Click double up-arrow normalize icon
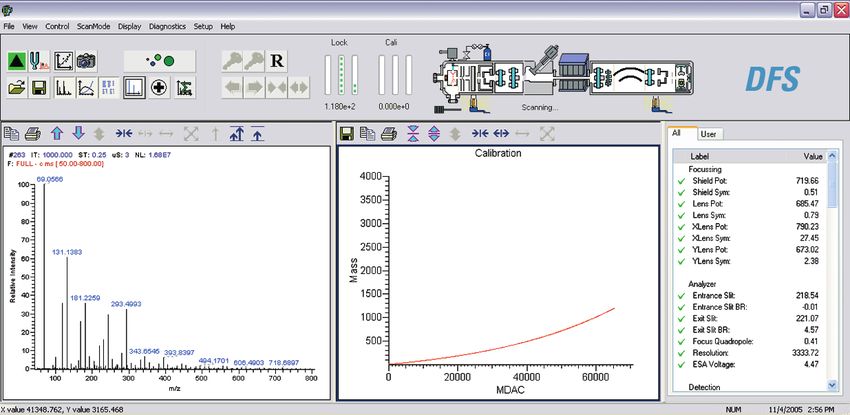This screenshot has width=850, height=415. tap(236, 133)
